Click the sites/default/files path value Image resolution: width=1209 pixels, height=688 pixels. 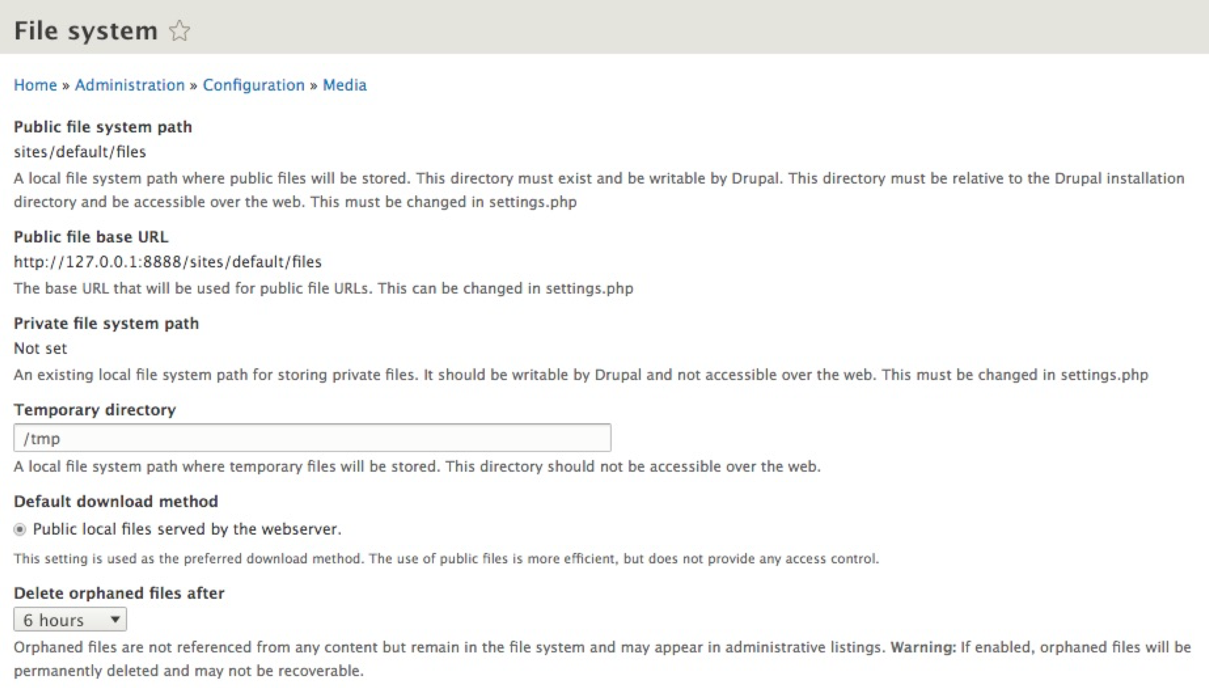(80, 152)
